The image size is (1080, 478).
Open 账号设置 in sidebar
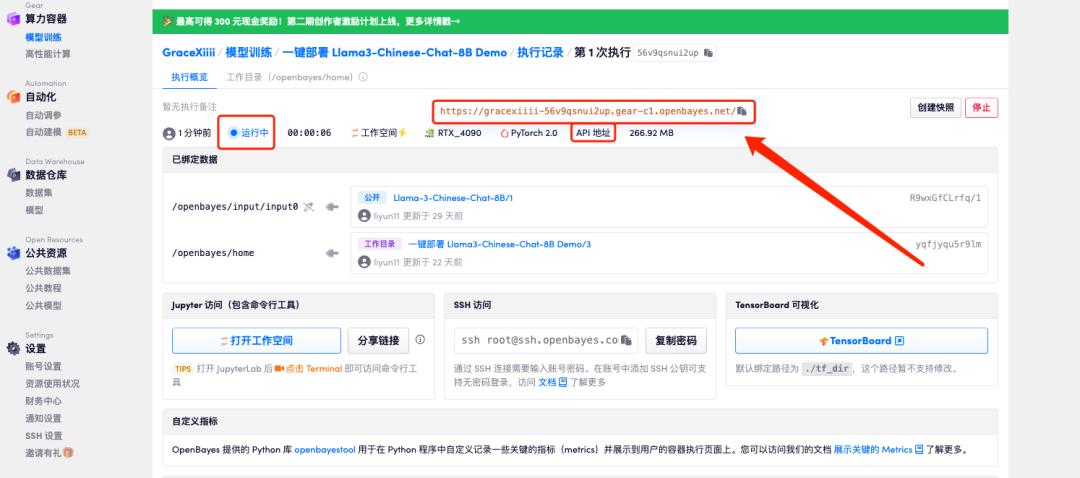tap(43, 366)
